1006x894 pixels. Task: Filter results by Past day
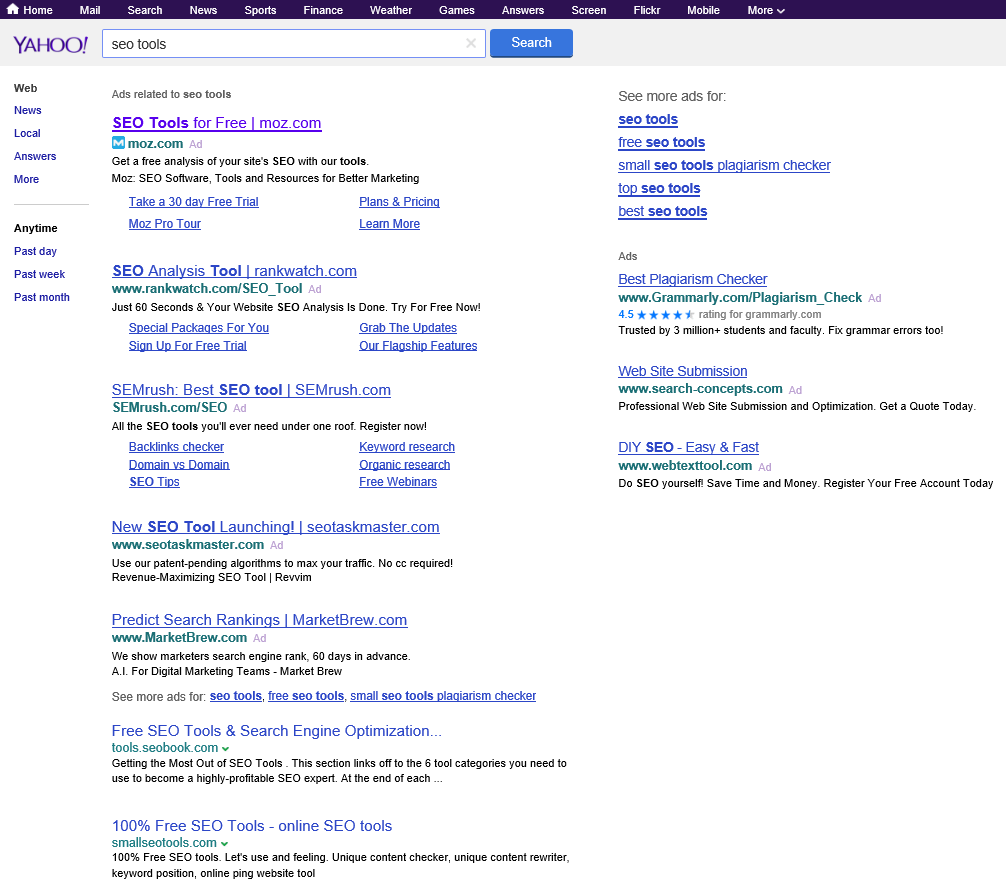point(35,251)
